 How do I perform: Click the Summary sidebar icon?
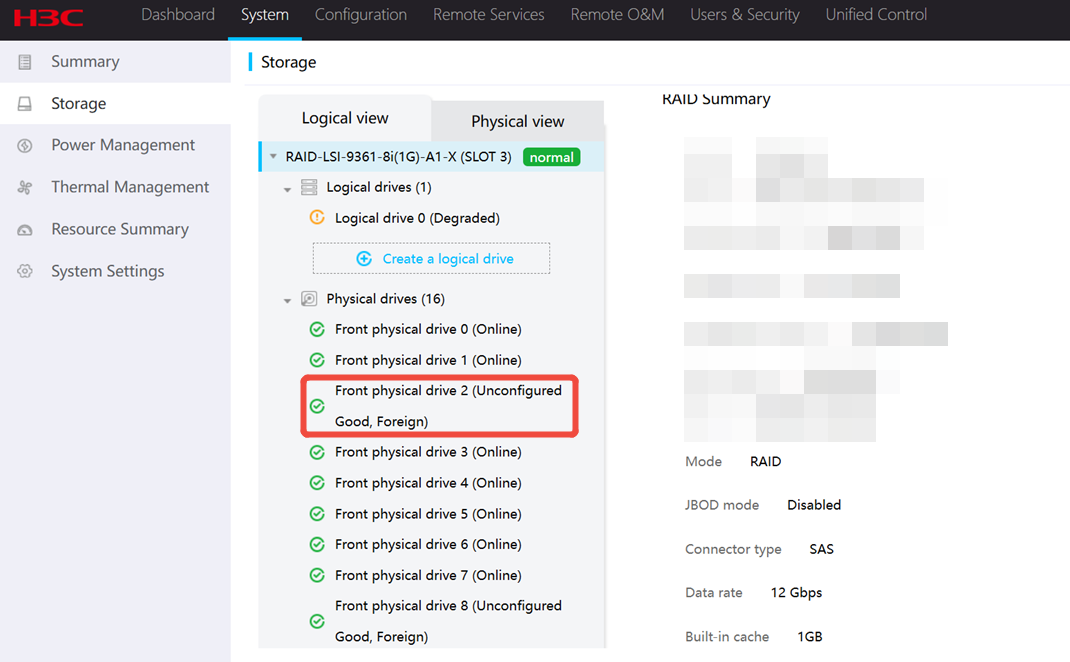(25, 62)
